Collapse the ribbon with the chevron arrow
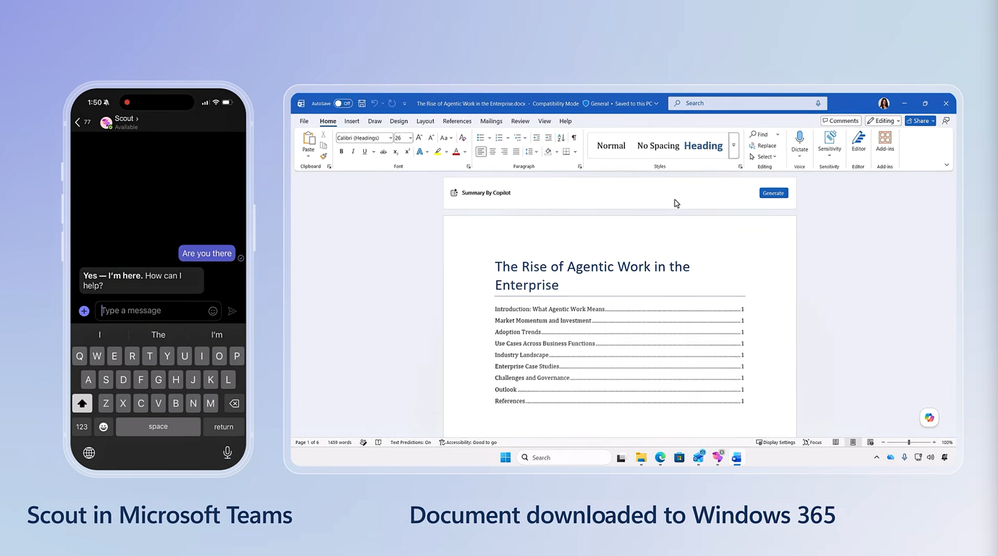998x556 pixels. (x=946, y=165)
